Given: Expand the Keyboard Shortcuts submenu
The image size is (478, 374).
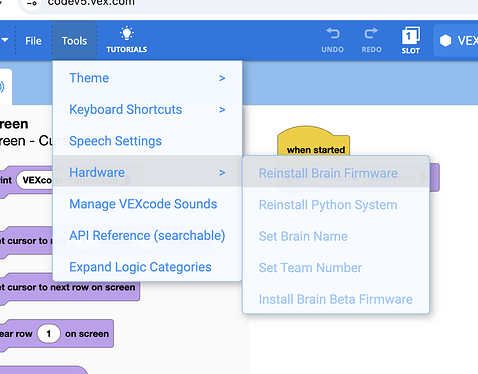Looking at the screenshot, I should 147,109.
